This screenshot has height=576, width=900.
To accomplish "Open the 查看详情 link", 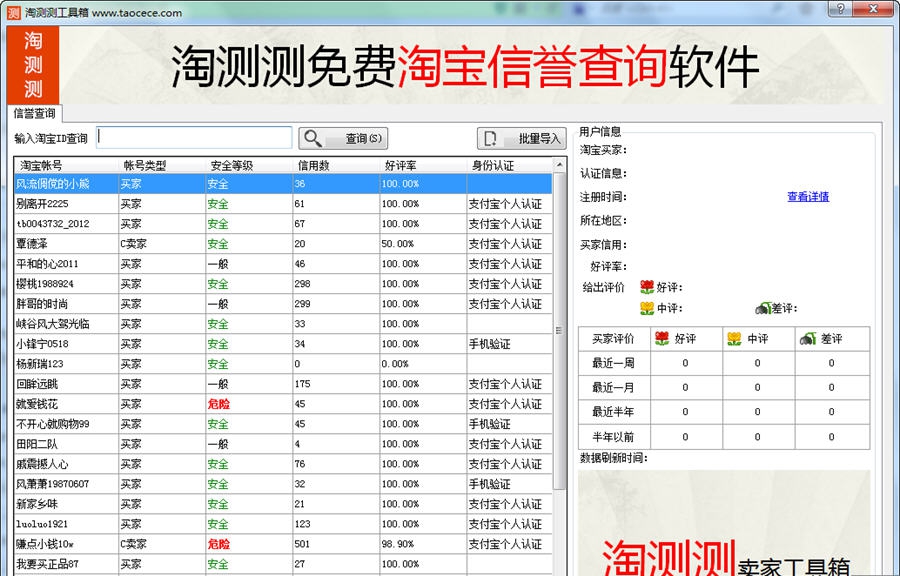I will (808, 197).
